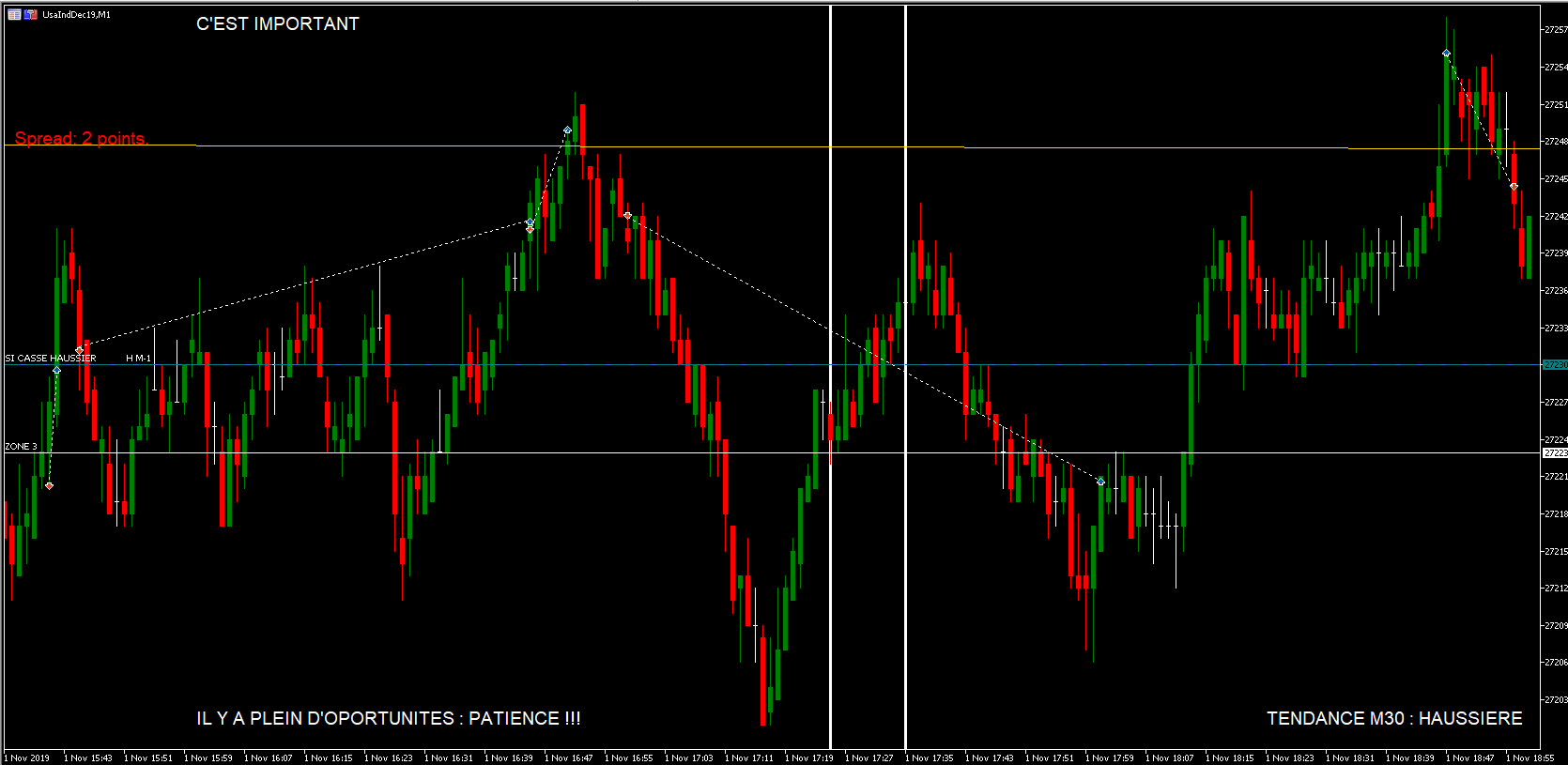The image size is (1568, 765).
Task: Select the SI CASSE HAUSSIER line label
Action: click(x=51, y=359)
